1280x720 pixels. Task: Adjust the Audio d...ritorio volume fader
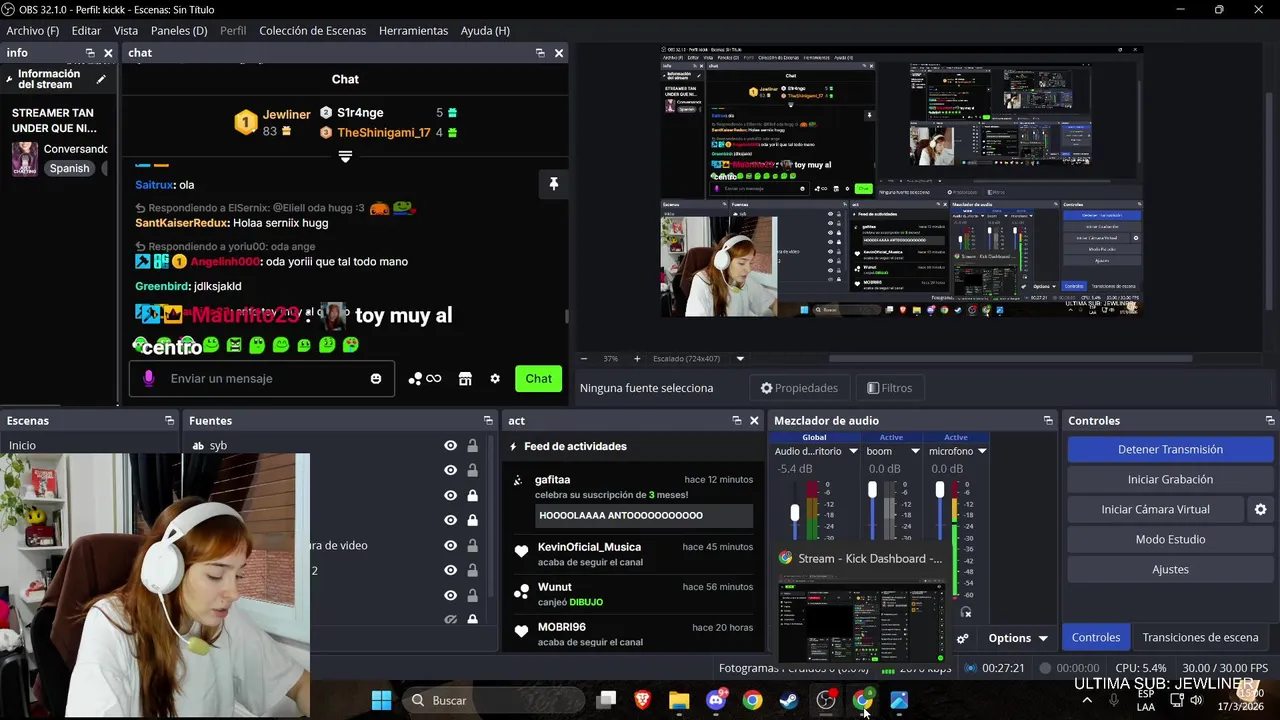tap(795, 513)
